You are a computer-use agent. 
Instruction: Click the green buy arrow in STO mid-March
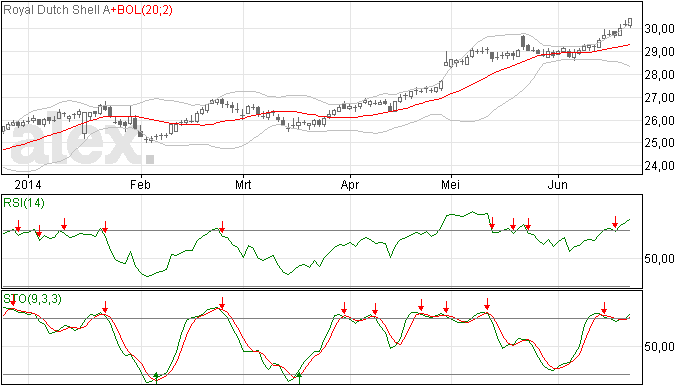[x=299, y=377]
